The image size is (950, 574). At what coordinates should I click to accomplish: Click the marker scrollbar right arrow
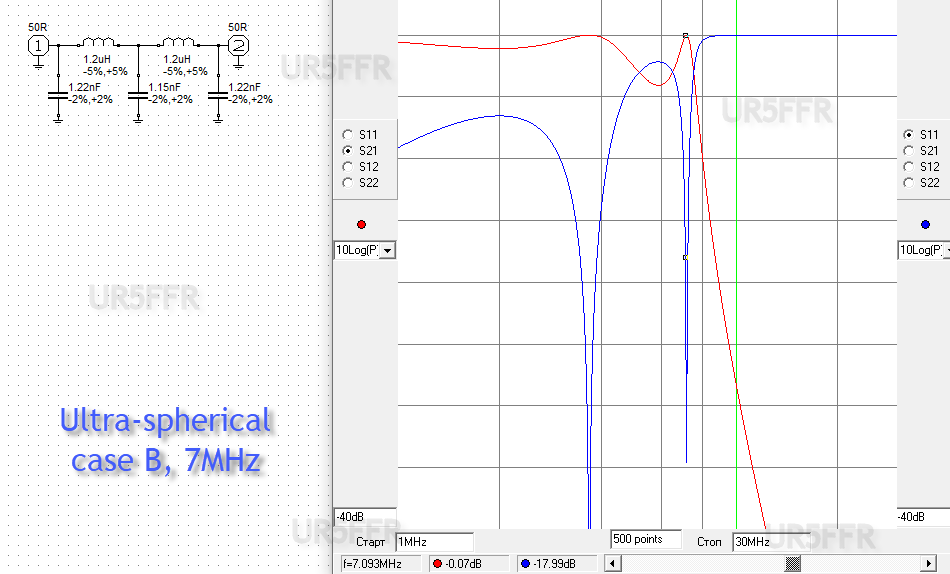point(943,564)
